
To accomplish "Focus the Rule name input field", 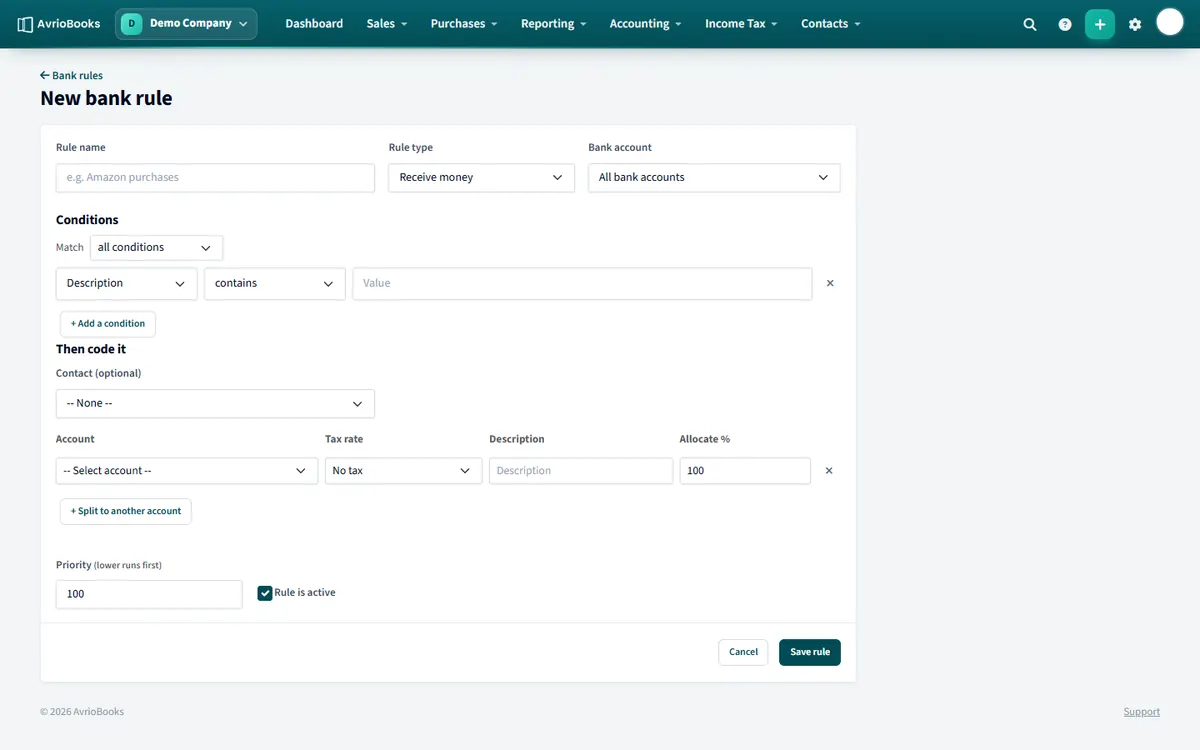I will pos(215,177).
